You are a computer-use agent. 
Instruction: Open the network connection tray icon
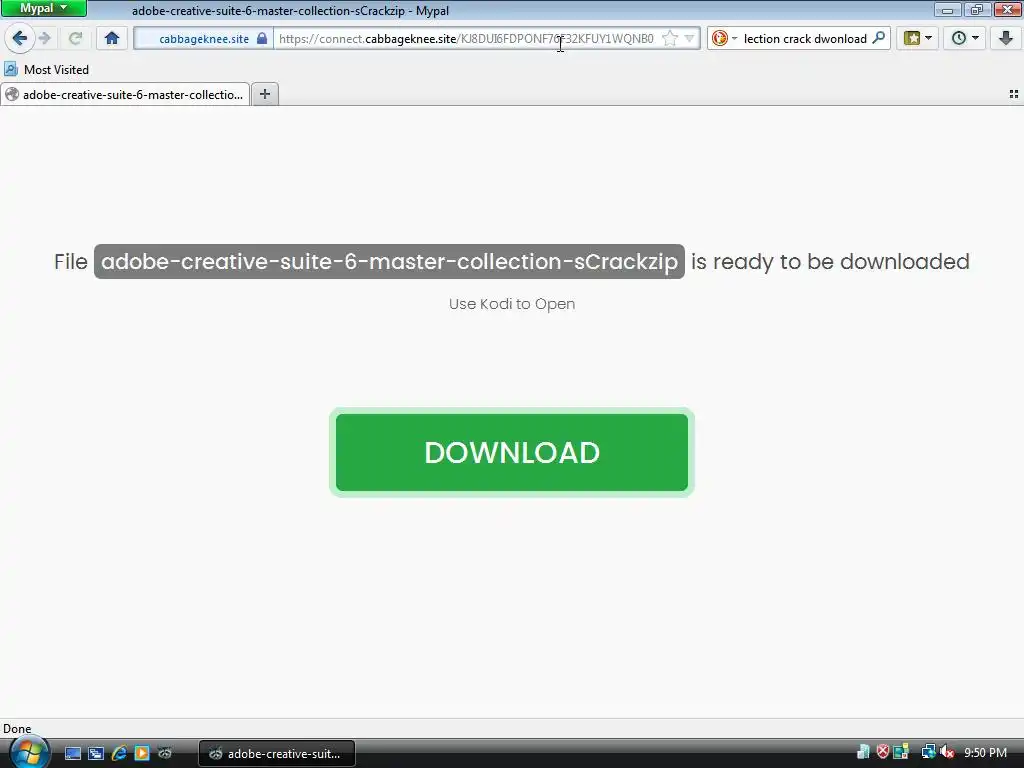coord(928,752)
